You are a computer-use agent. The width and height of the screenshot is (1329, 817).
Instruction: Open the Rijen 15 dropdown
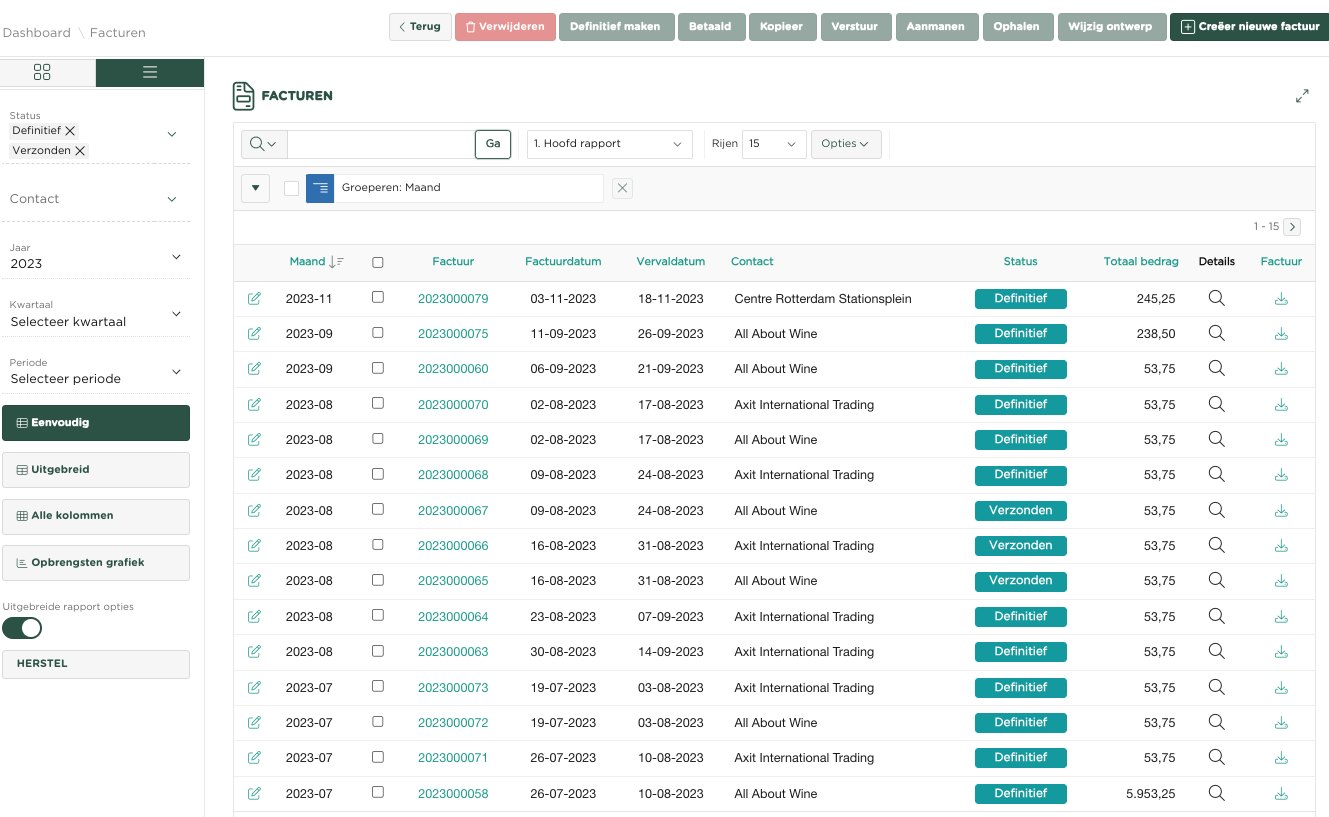pos(774,144)
